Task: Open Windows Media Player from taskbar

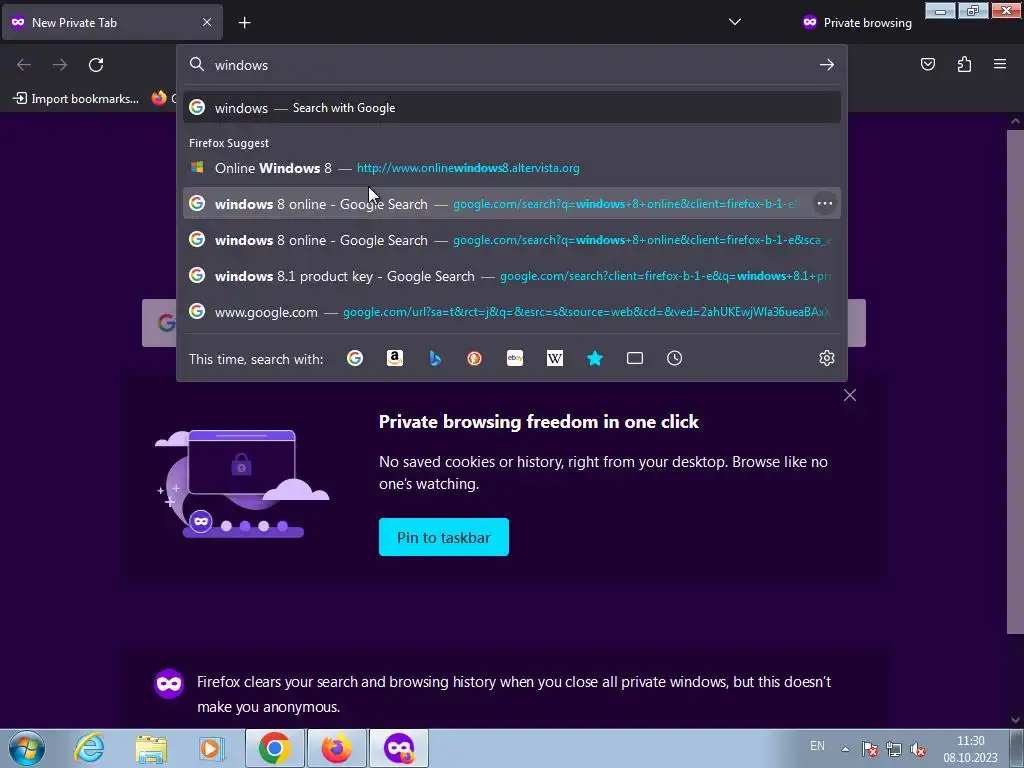Action: point(211,748)
